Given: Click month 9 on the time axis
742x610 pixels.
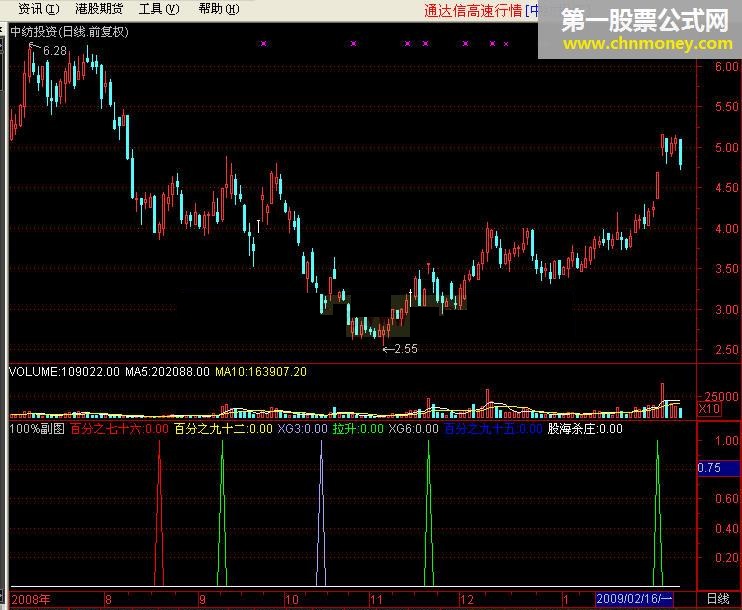Looking at the screenshot, I should [x=203, y=600].
